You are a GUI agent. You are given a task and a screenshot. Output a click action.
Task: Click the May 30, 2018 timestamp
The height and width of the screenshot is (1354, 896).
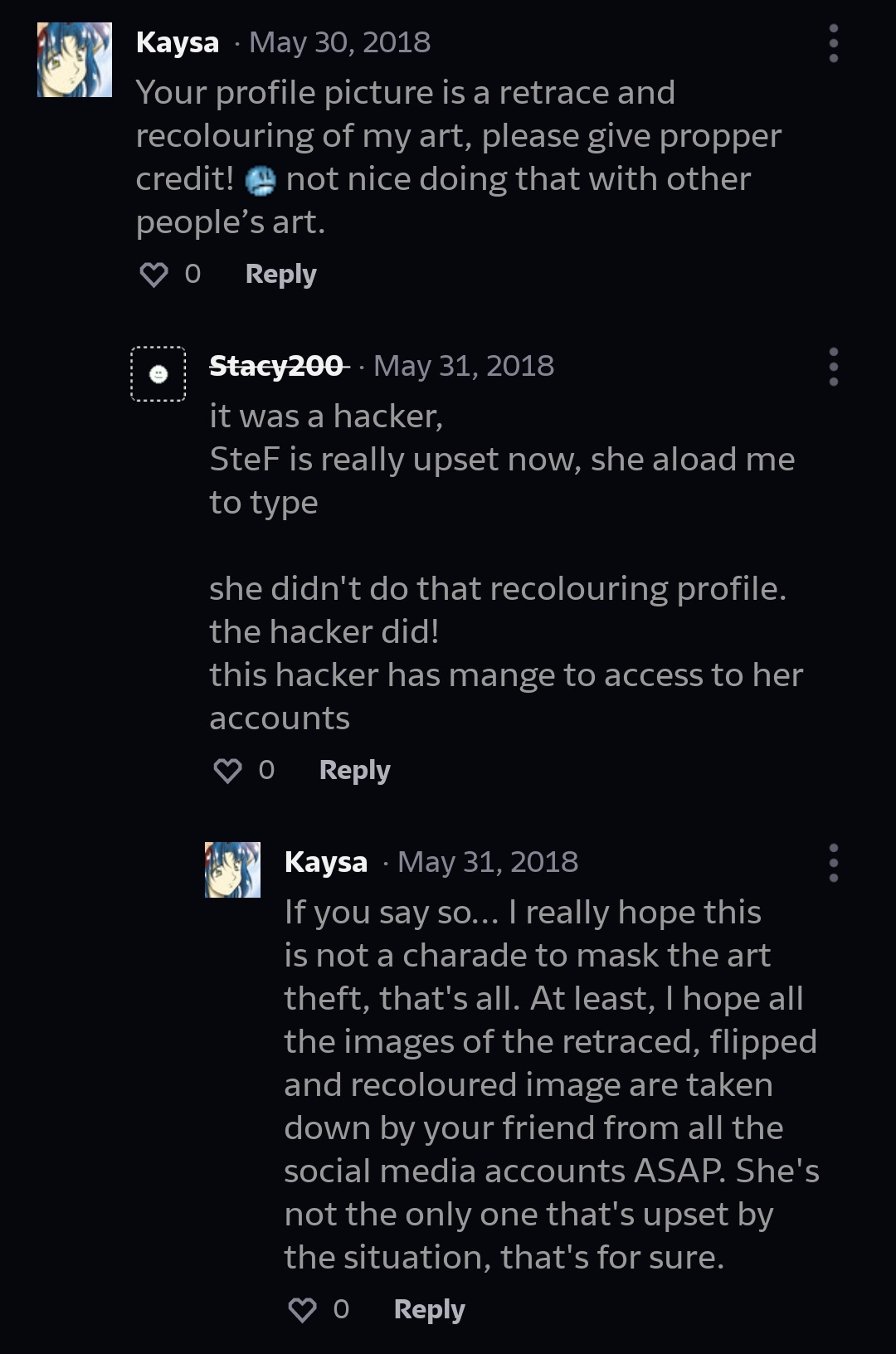pos(339,42)
